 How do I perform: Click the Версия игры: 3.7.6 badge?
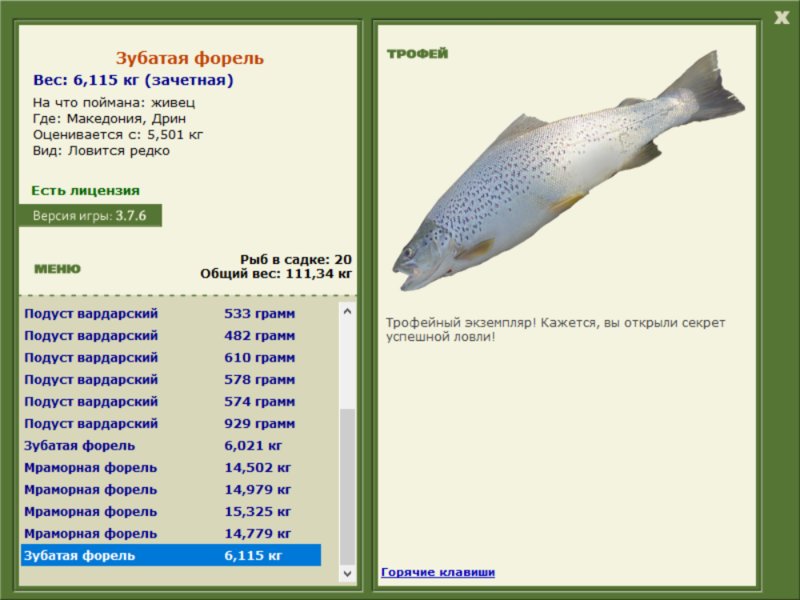pyautogui.click(x=90, y=215)
